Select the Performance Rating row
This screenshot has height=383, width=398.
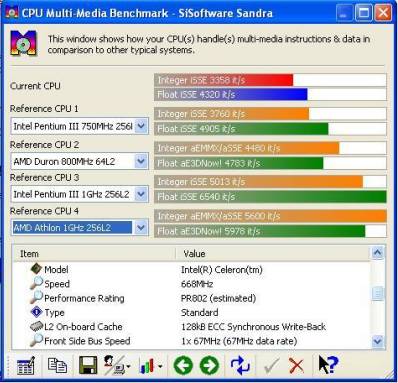tap(191, 298)
